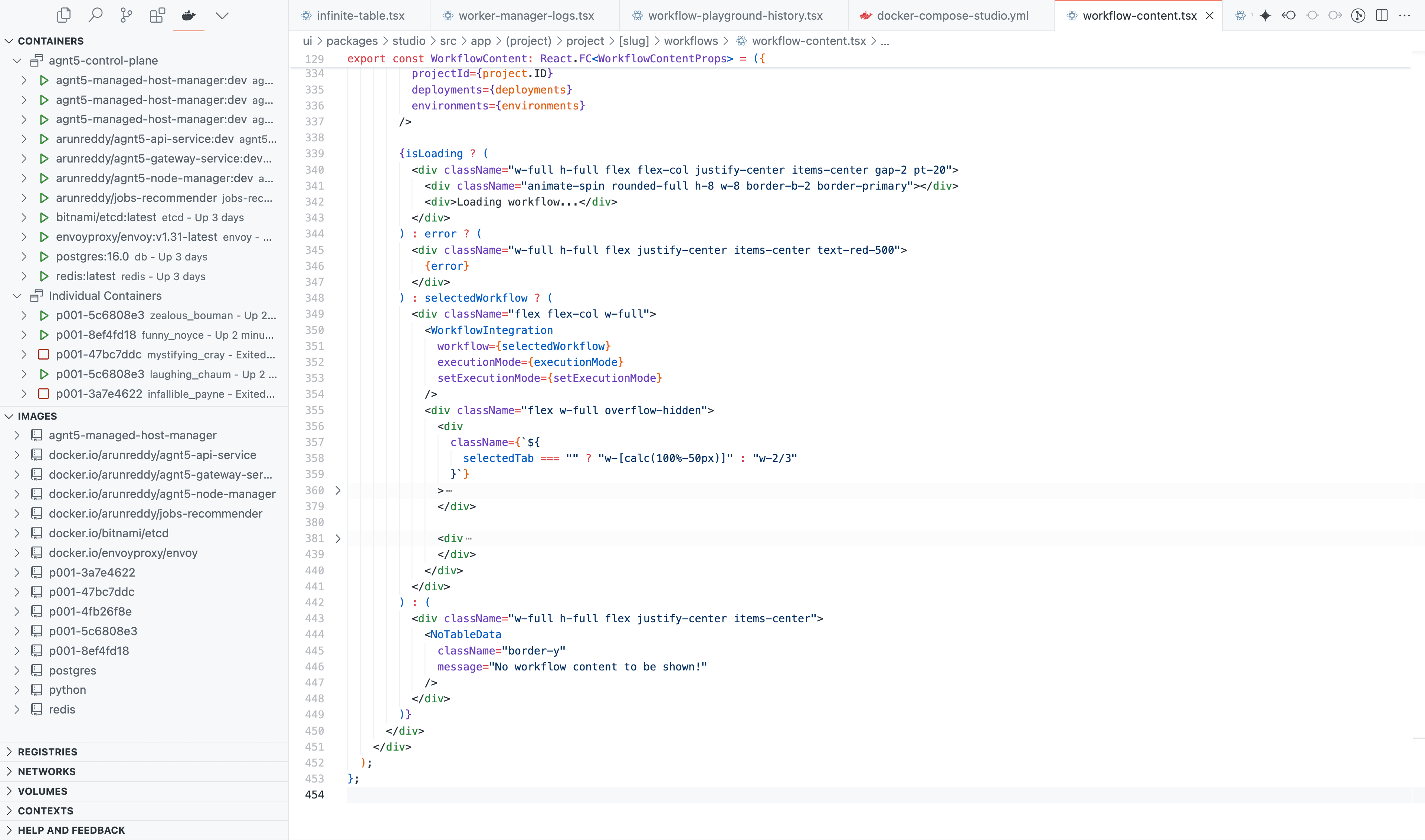1425x840 pixels.
Task: Click stopped icon of infallible_payne container
Action: point(43,393)
